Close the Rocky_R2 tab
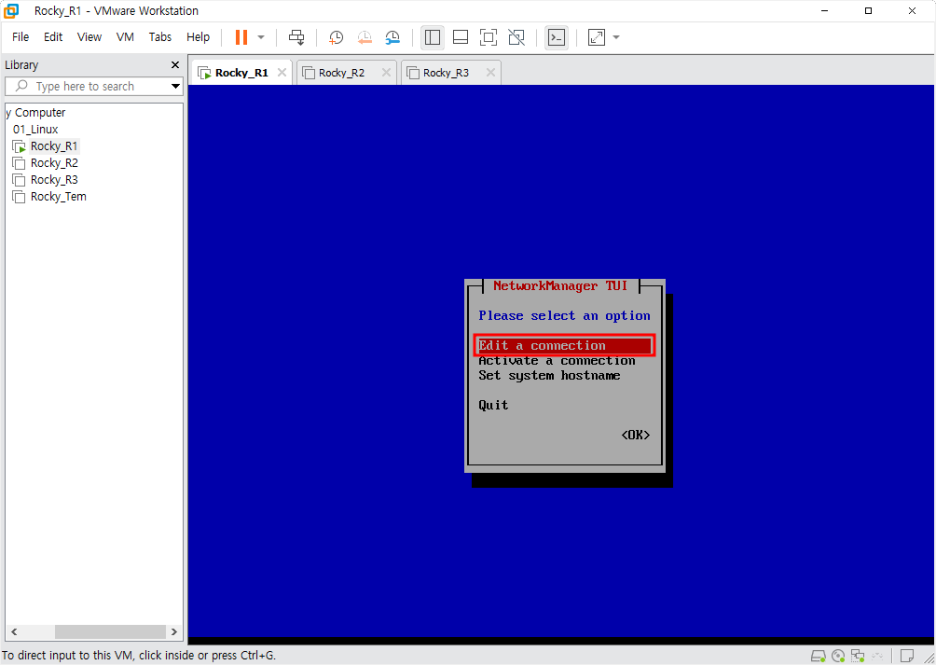936x665 pixels. [386, 73]
